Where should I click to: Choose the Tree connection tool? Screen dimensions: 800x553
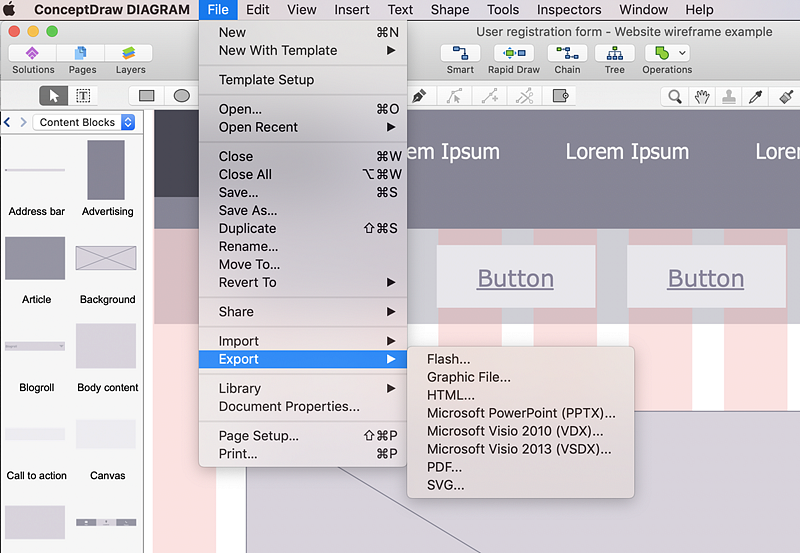[x=615, y=53]
